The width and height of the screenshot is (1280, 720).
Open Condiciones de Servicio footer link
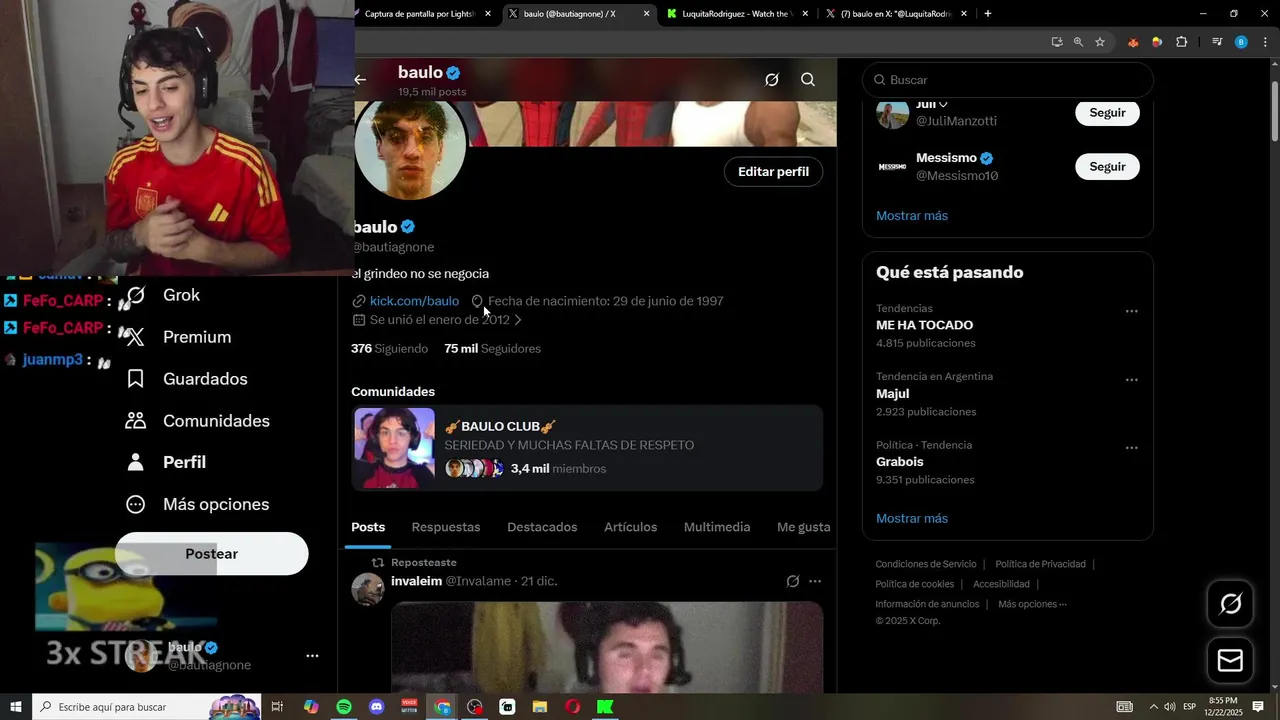(926, 564)
